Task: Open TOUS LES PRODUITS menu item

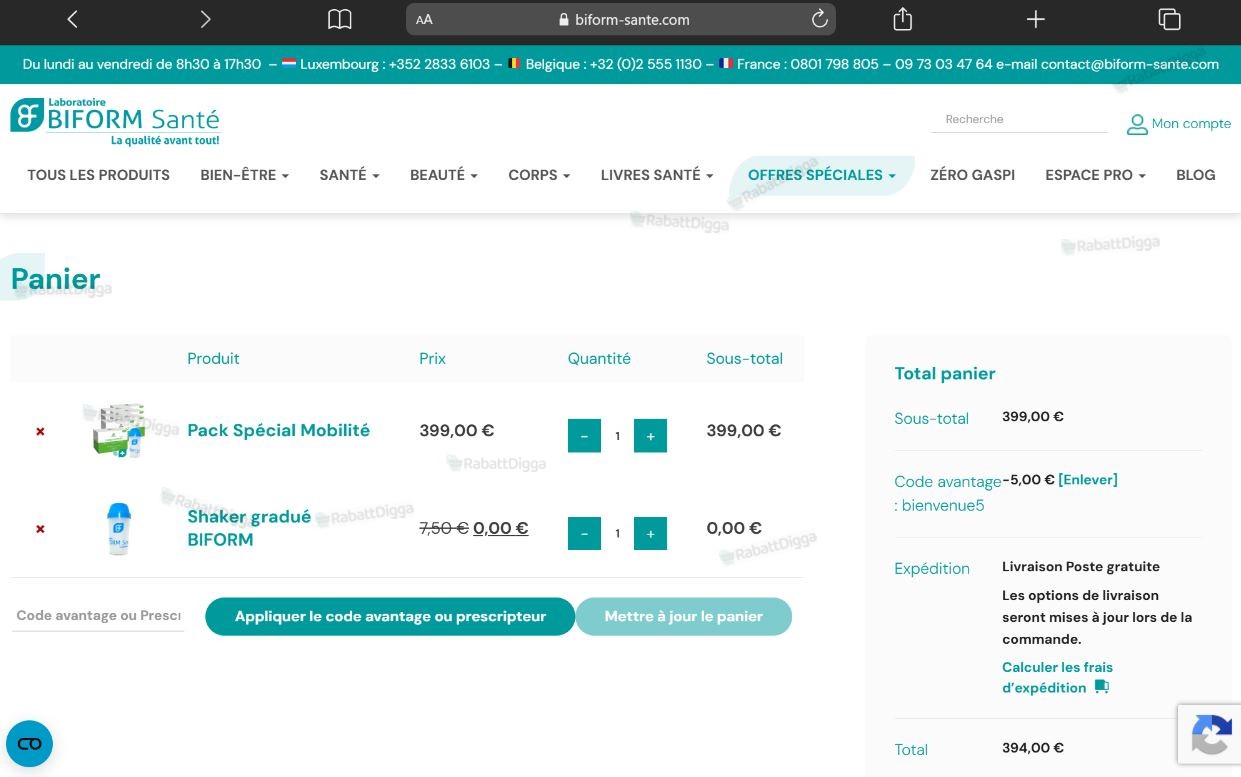Action: pyautogui.click(x=98, y=175)
